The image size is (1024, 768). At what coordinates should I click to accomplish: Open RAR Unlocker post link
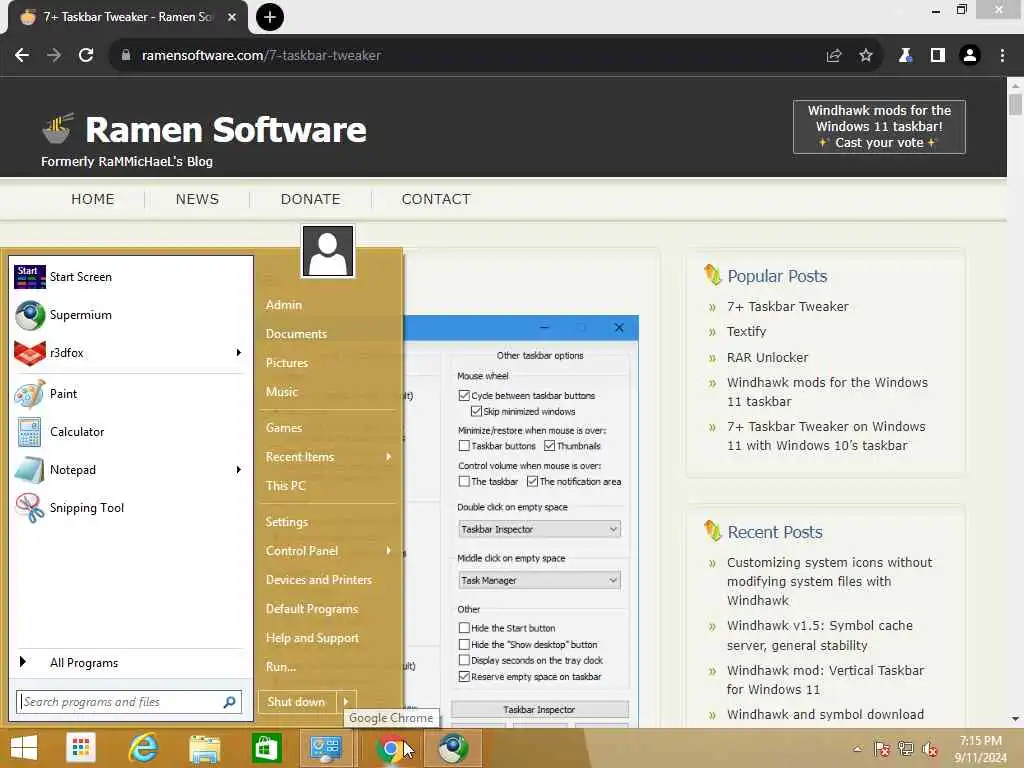click(x=767, y=357)
